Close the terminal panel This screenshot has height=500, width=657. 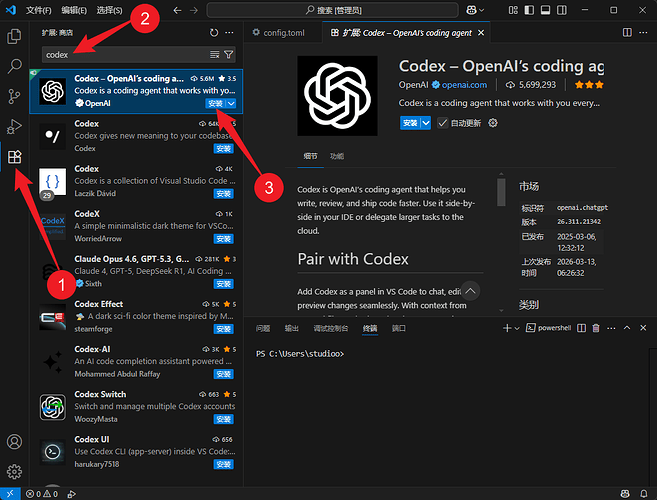pyautogui.click(x=643, y=328)
